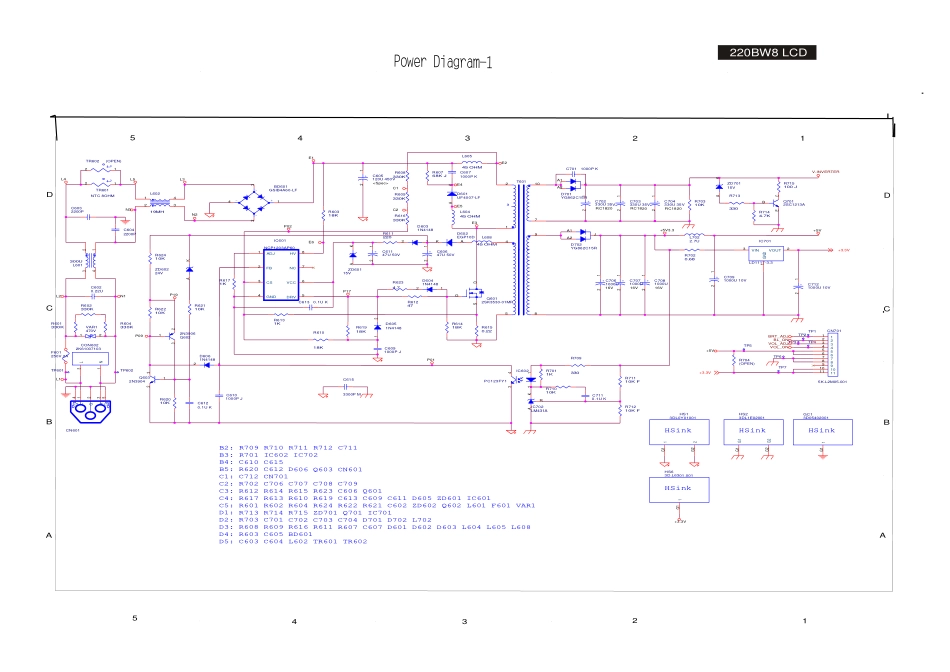Click the 220BW8 LCD title label

(x=768, y=52)
